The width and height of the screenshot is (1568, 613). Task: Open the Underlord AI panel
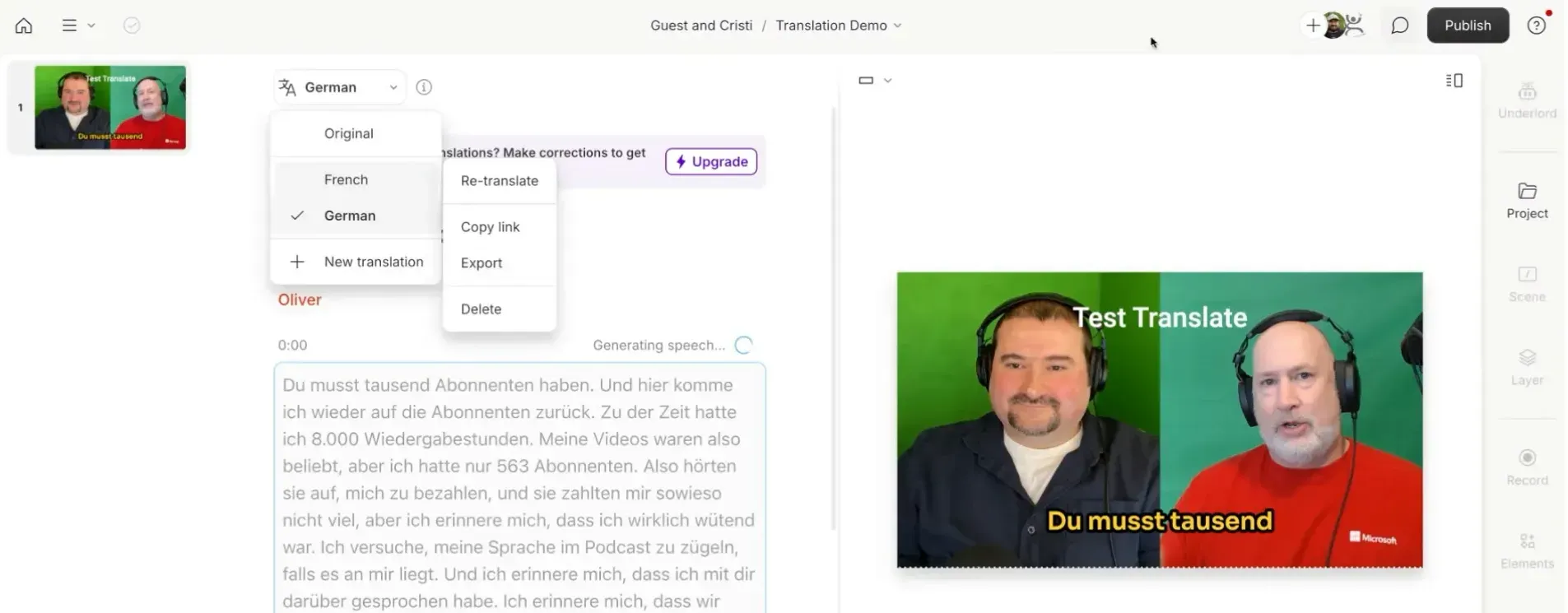point(1527,101)
